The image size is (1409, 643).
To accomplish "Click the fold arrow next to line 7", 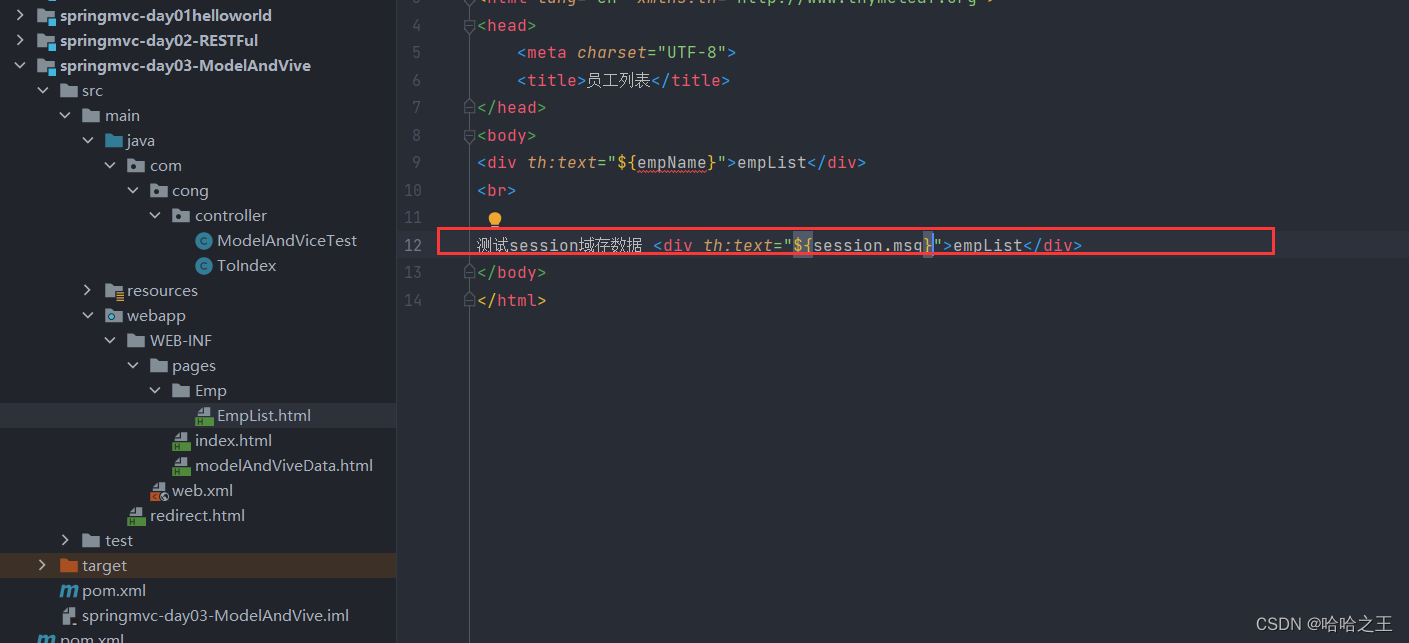I will 468,107.
